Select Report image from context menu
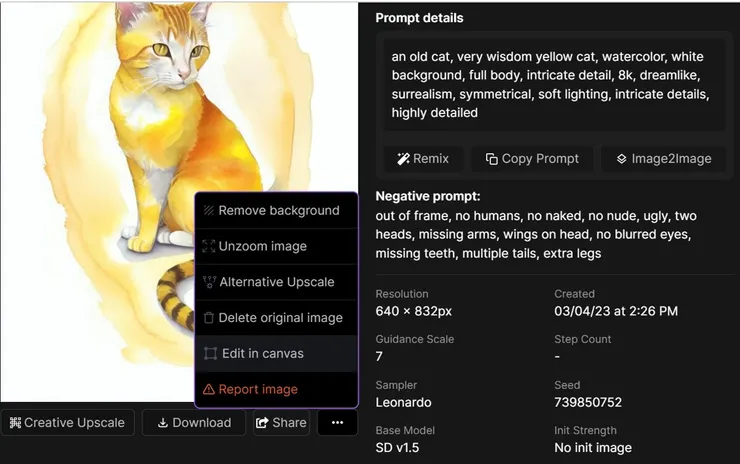 point(257,390)
